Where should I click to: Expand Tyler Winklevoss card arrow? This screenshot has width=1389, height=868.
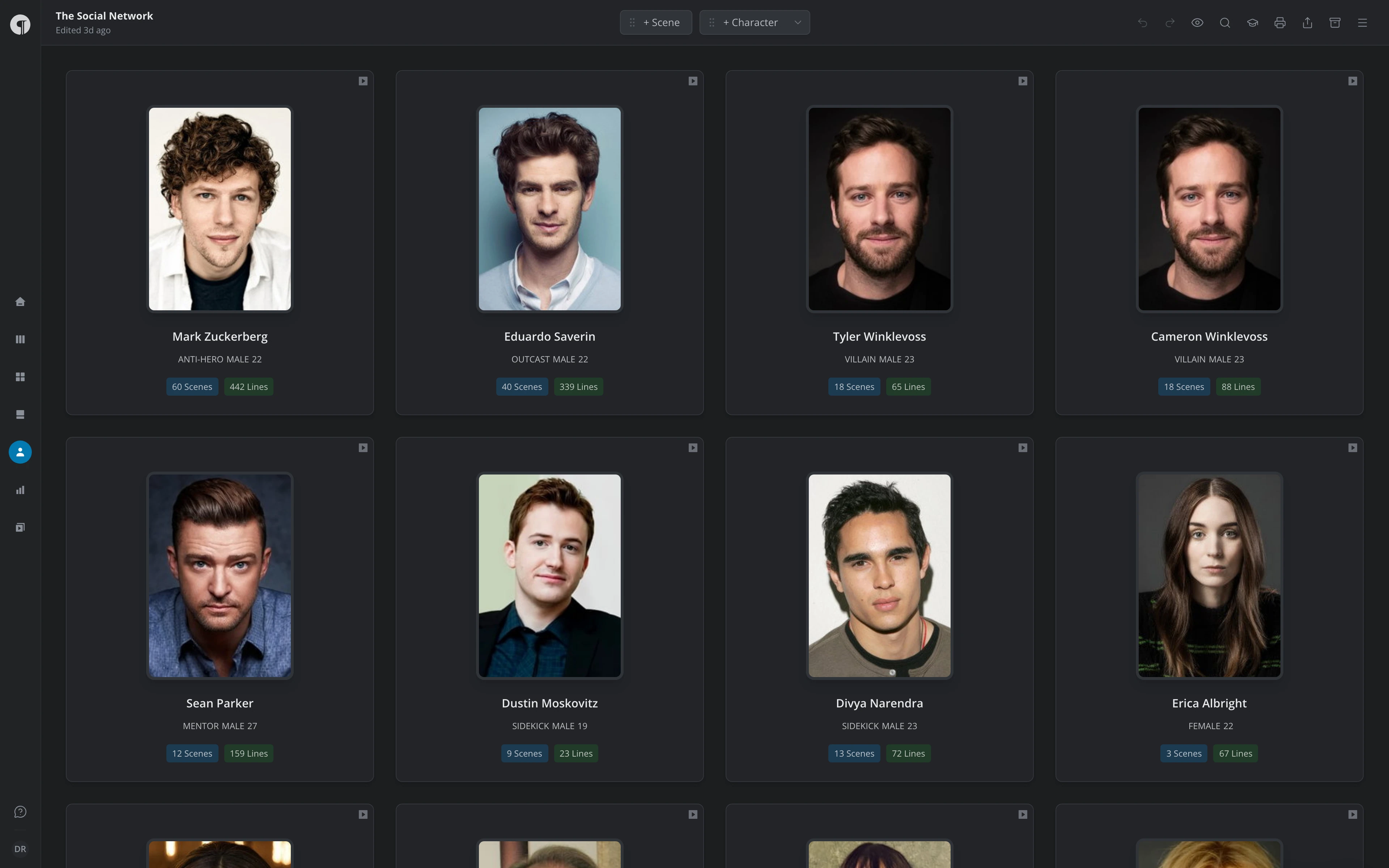pyautogui.click(x=1023, y=81)
